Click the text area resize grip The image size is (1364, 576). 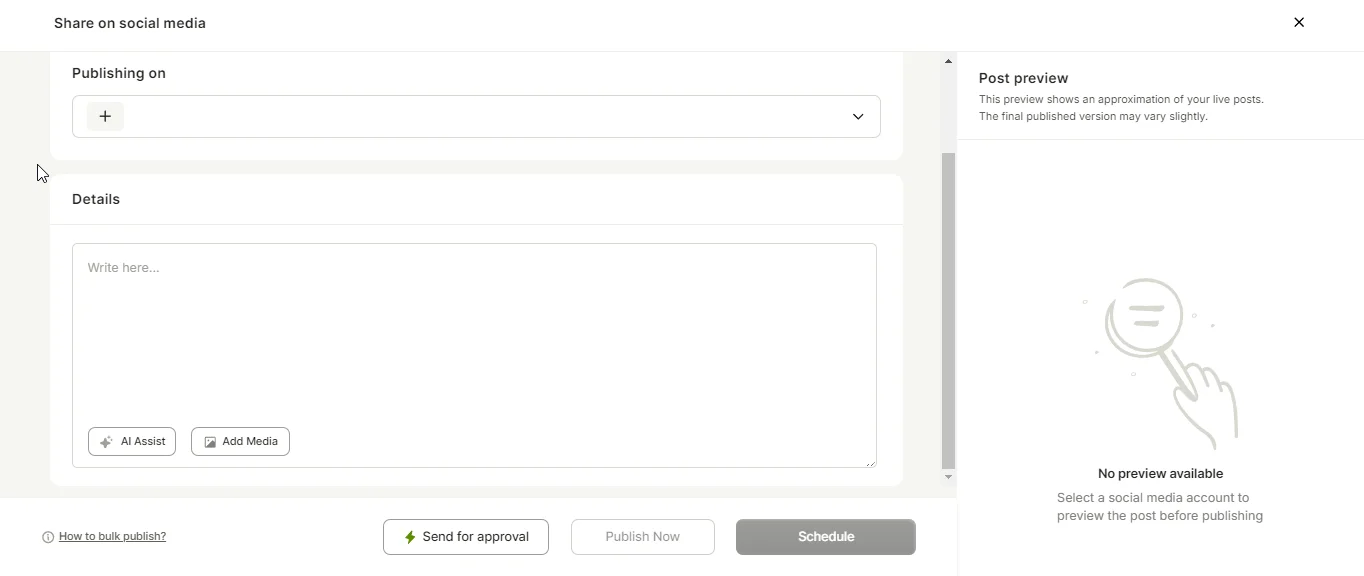pyautogui.click(x=871, y=462)
